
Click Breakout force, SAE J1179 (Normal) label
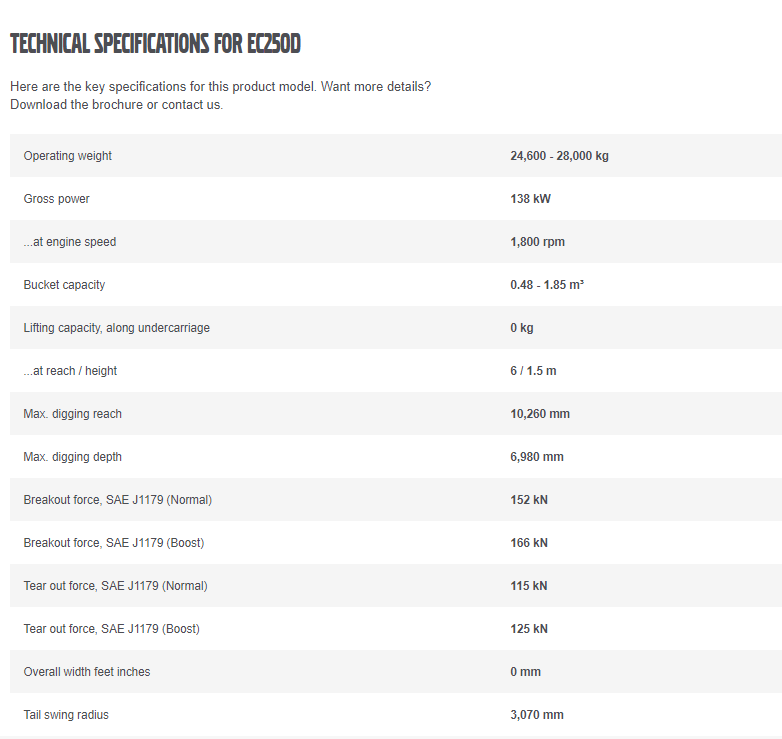click(x=118, y=500)
